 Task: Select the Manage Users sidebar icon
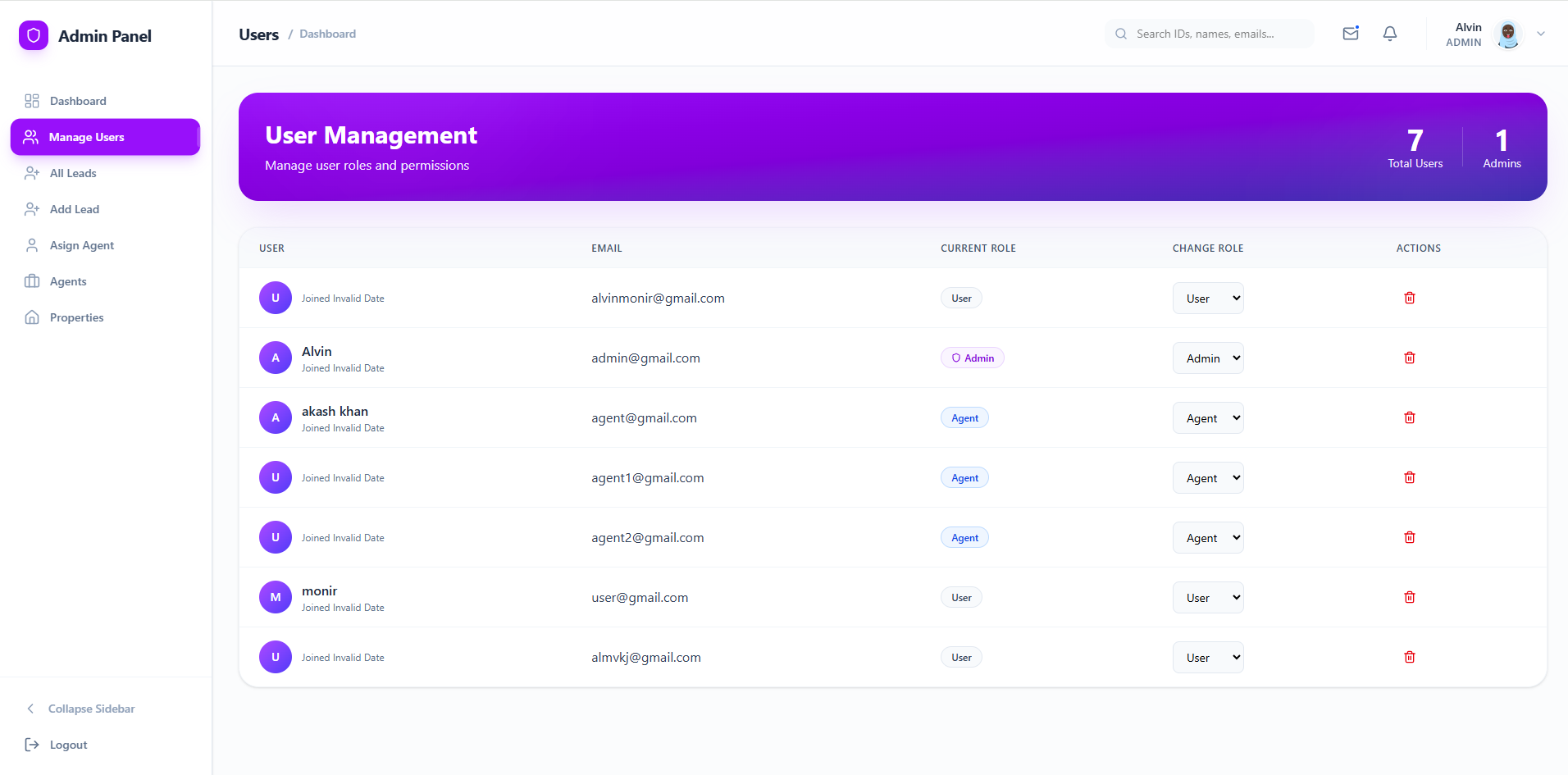pos(31,137)
